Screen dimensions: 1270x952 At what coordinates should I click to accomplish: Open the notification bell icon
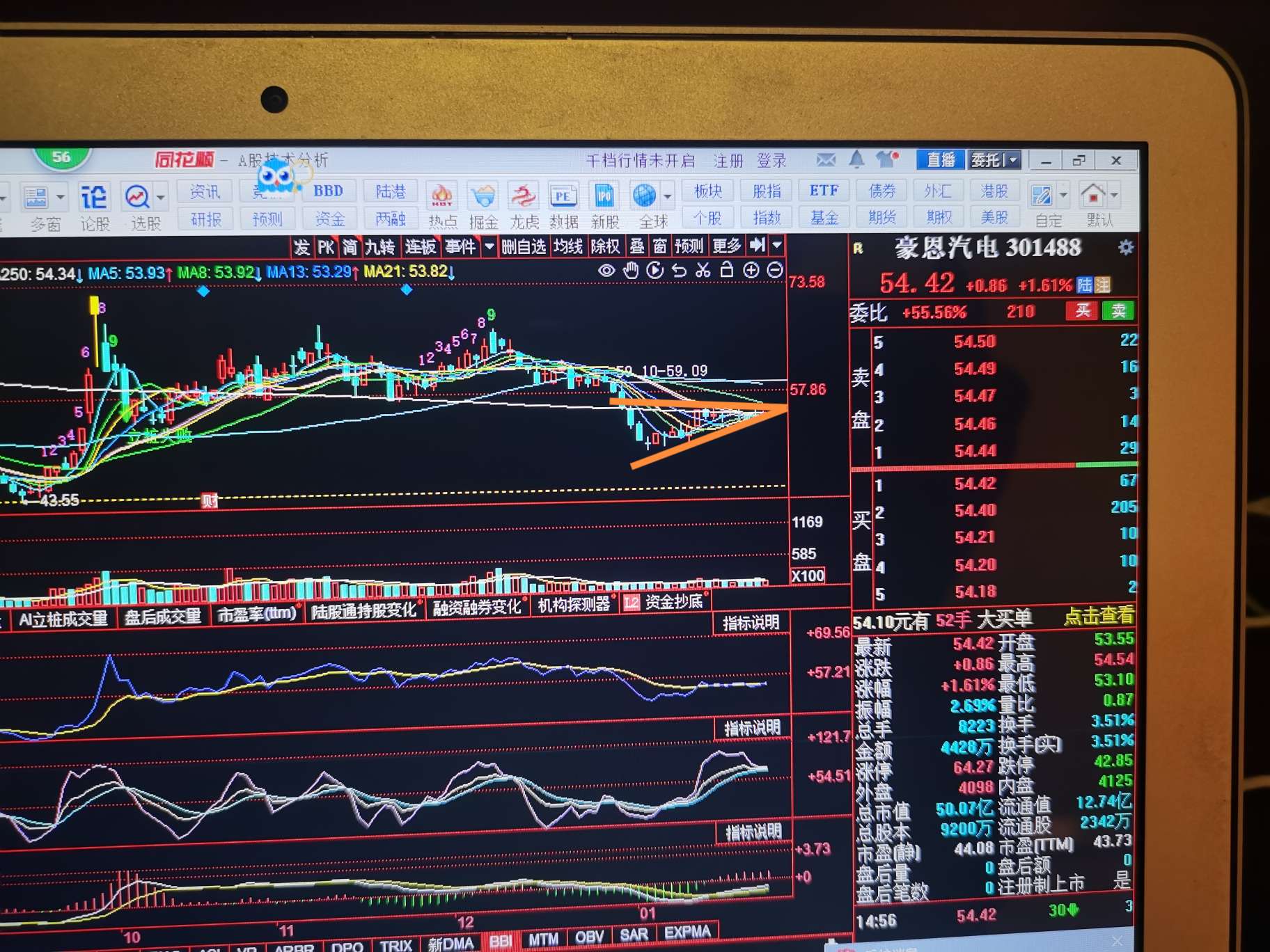point(856,159)
